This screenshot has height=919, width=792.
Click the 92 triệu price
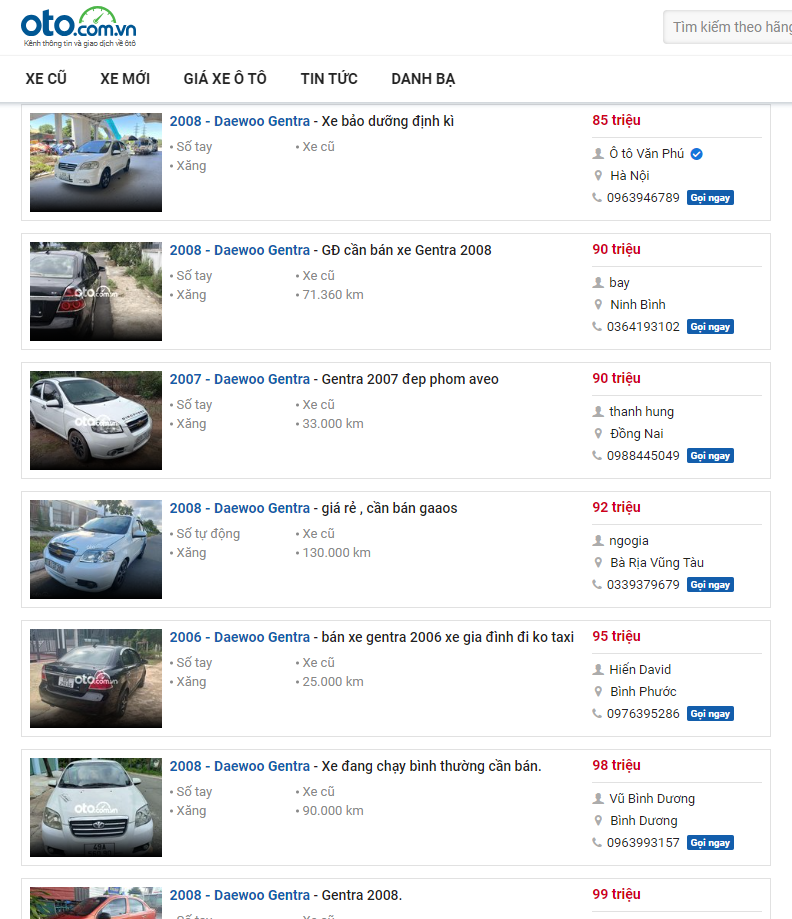(x=616, y=507)
